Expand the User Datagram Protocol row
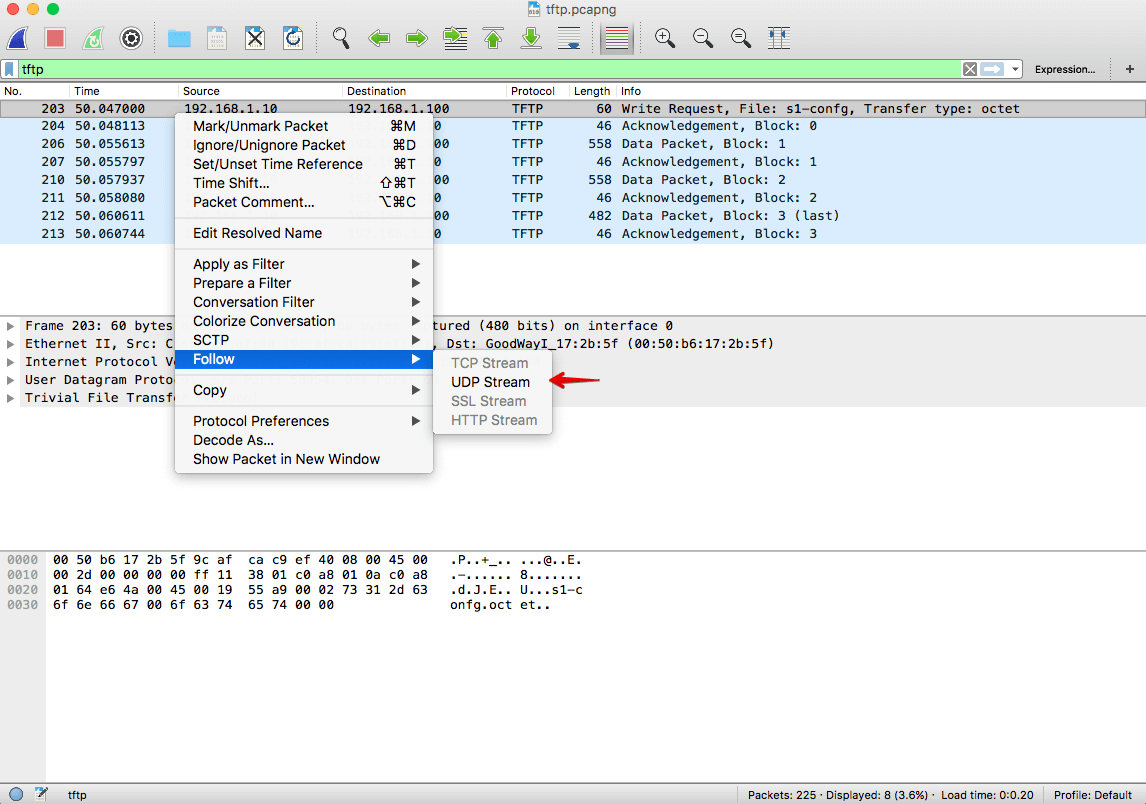1146x804 pixels. pyautogui.click(x=10, y=380)
